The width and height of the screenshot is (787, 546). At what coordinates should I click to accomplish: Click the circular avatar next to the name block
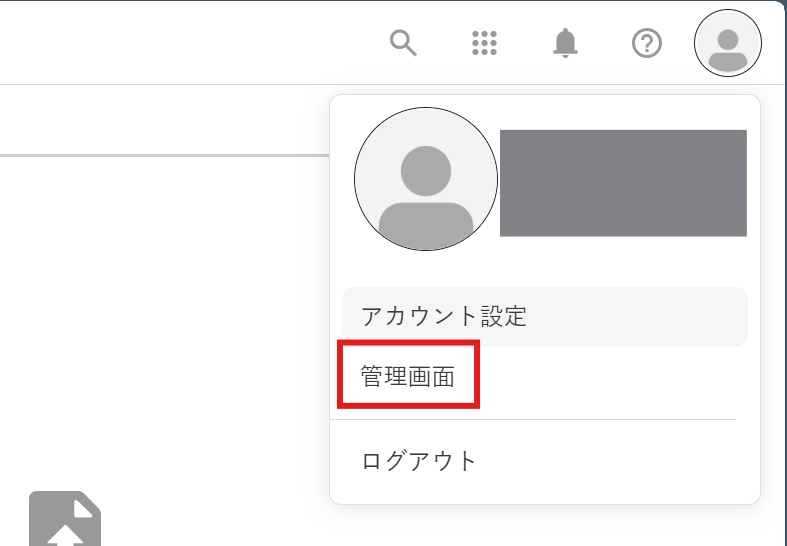426,179
